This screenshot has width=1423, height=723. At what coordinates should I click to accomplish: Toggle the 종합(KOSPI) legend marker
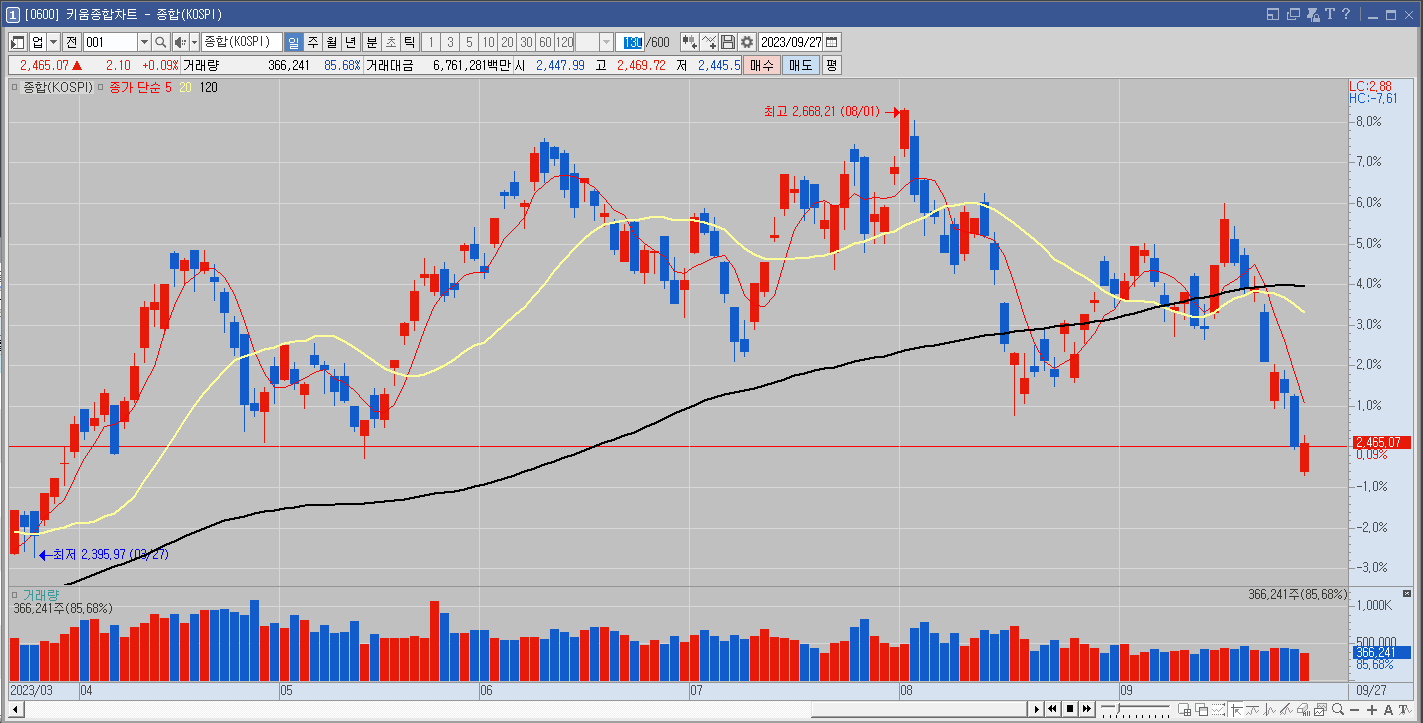coord(15,87)
